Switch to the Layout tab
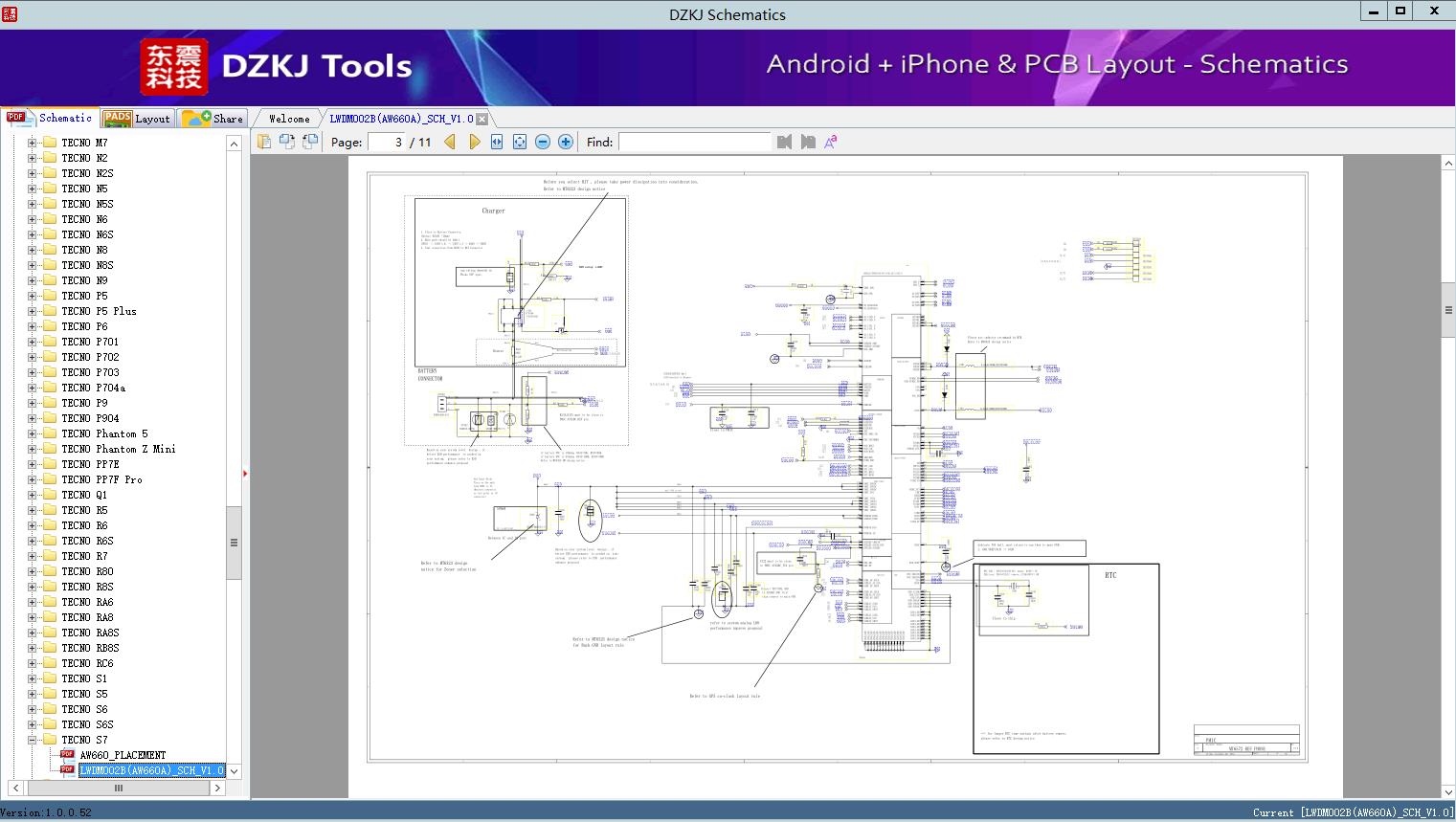The width and height of the screenshot is (1456, 822). [137, 119]
